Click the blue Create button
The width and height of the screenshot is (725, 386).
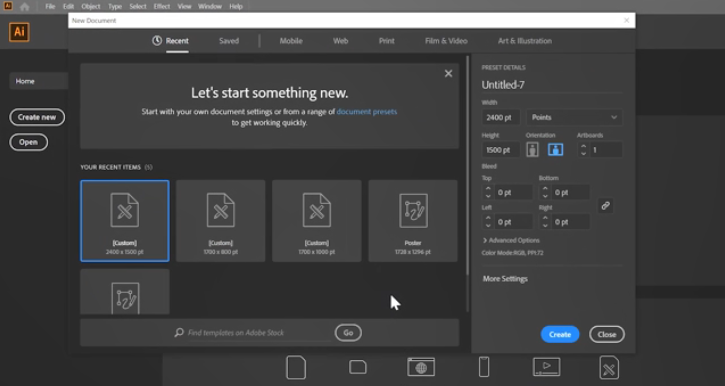tap(560, 334)
